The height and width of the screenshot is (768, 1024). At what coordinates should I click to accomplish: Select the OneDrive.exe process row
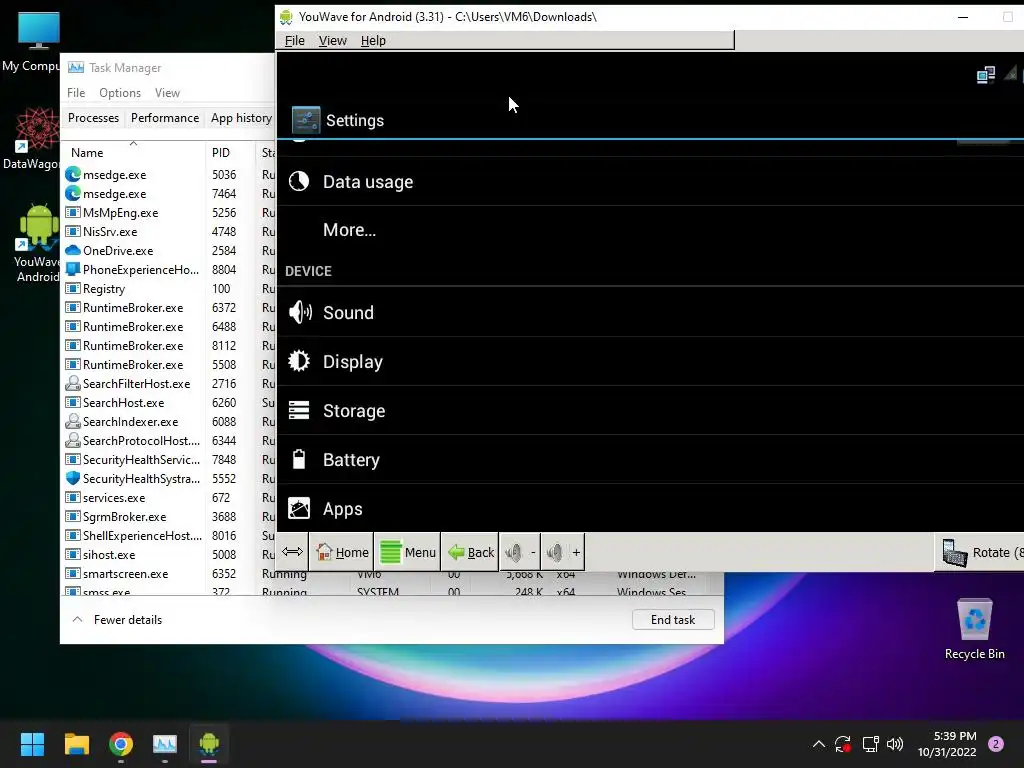pos(170,251)
